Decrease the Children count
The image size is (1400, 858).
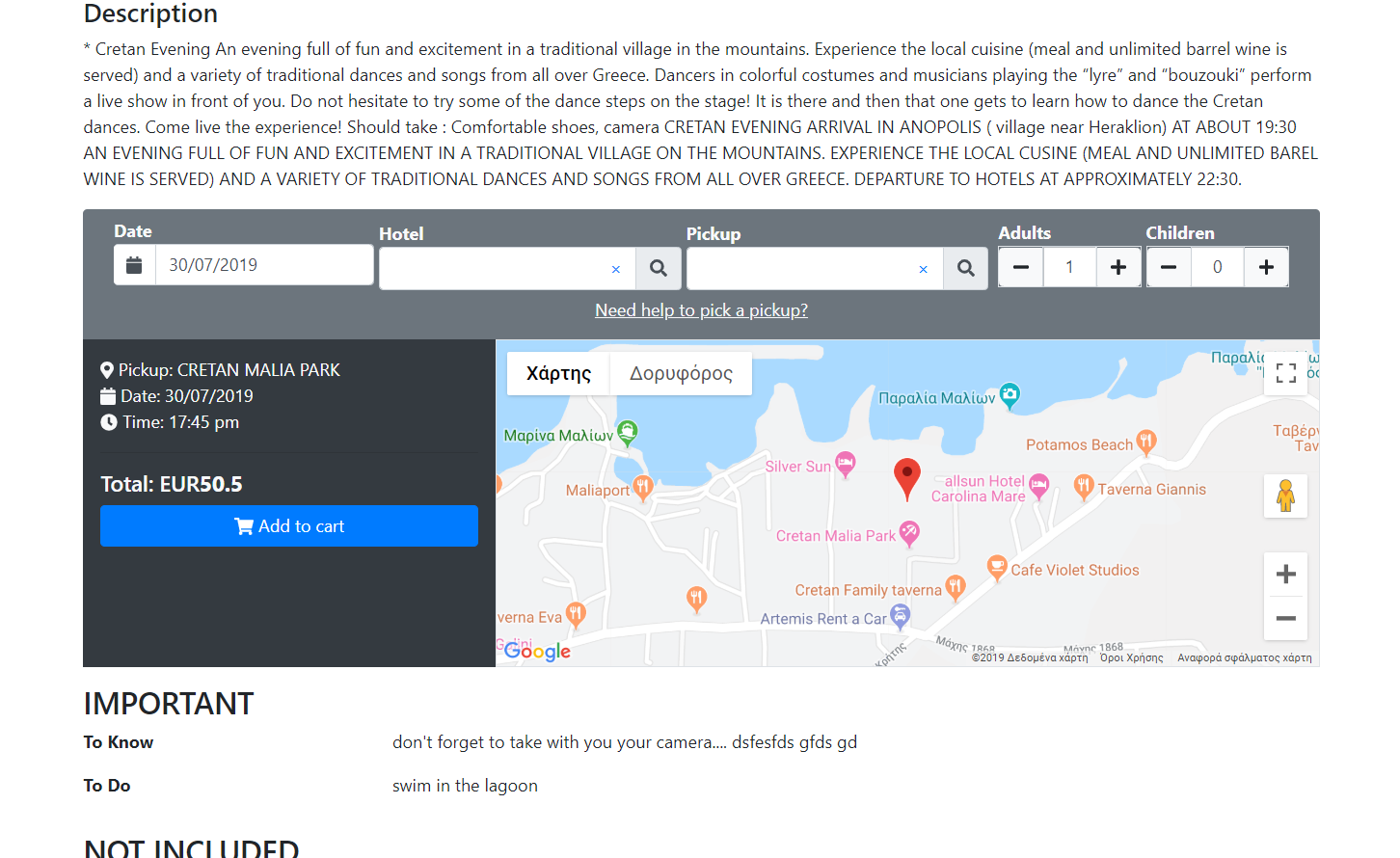[1169, 267]
